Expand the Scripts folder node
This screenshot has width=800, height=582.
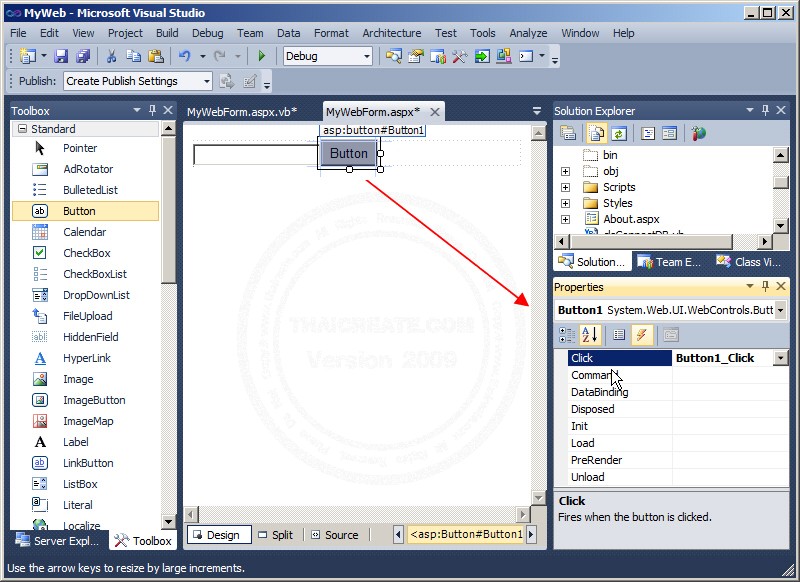point(565,188)
